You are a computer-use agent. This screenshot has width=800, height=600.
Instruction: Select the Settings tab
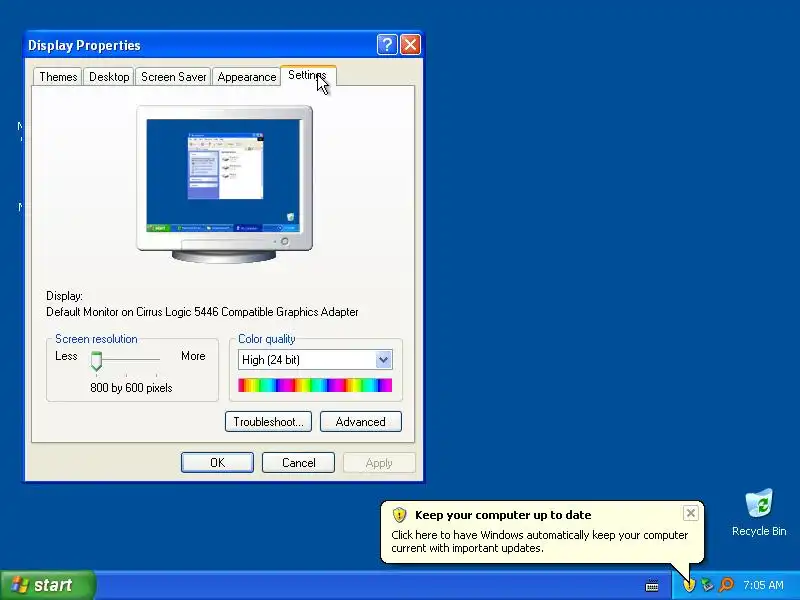[x=308, y=76]
